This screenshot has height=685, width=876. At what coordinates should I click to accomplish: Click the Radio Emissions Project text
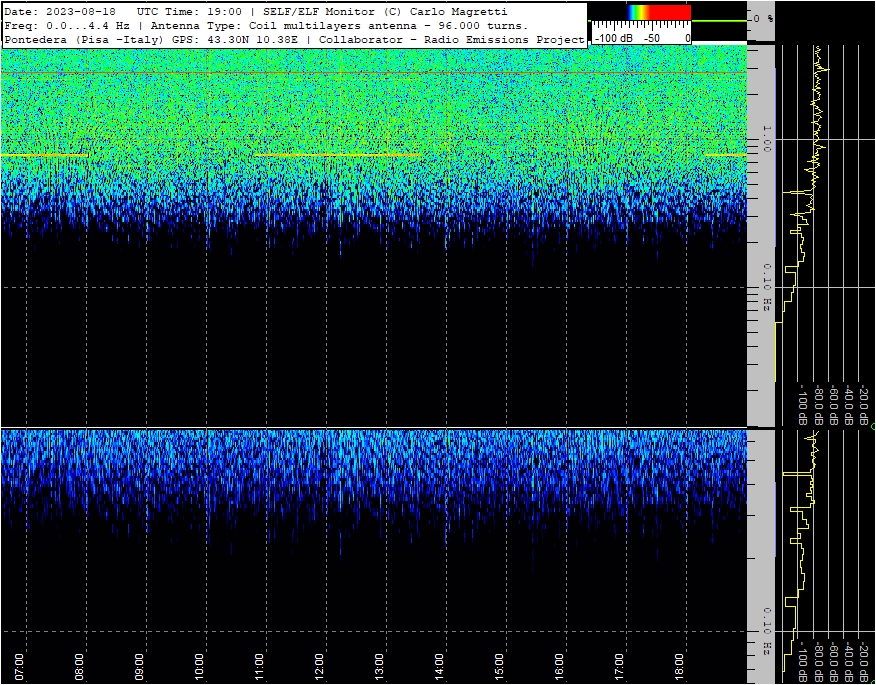(497, 40)
